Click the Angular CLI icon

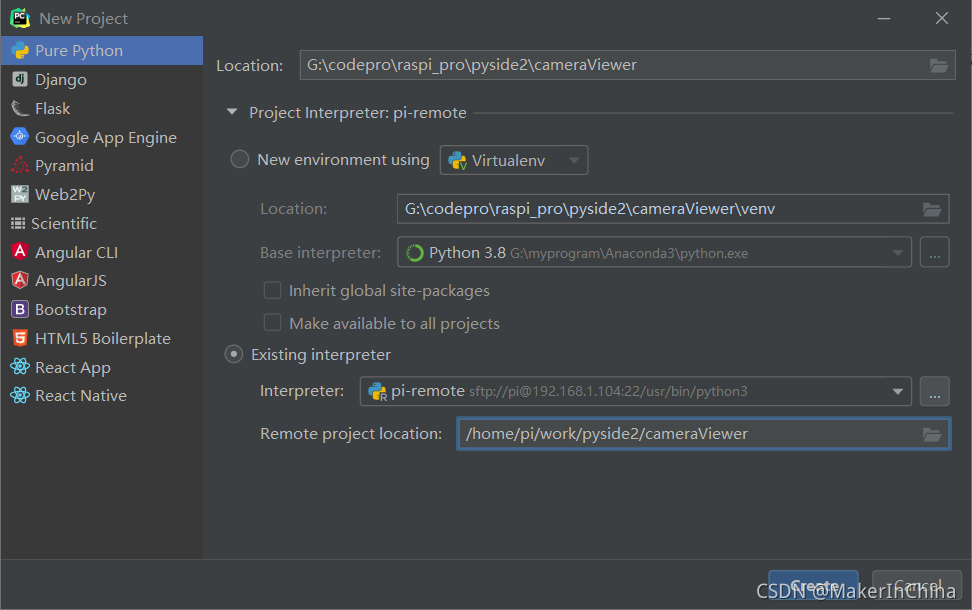coord(20,252)
